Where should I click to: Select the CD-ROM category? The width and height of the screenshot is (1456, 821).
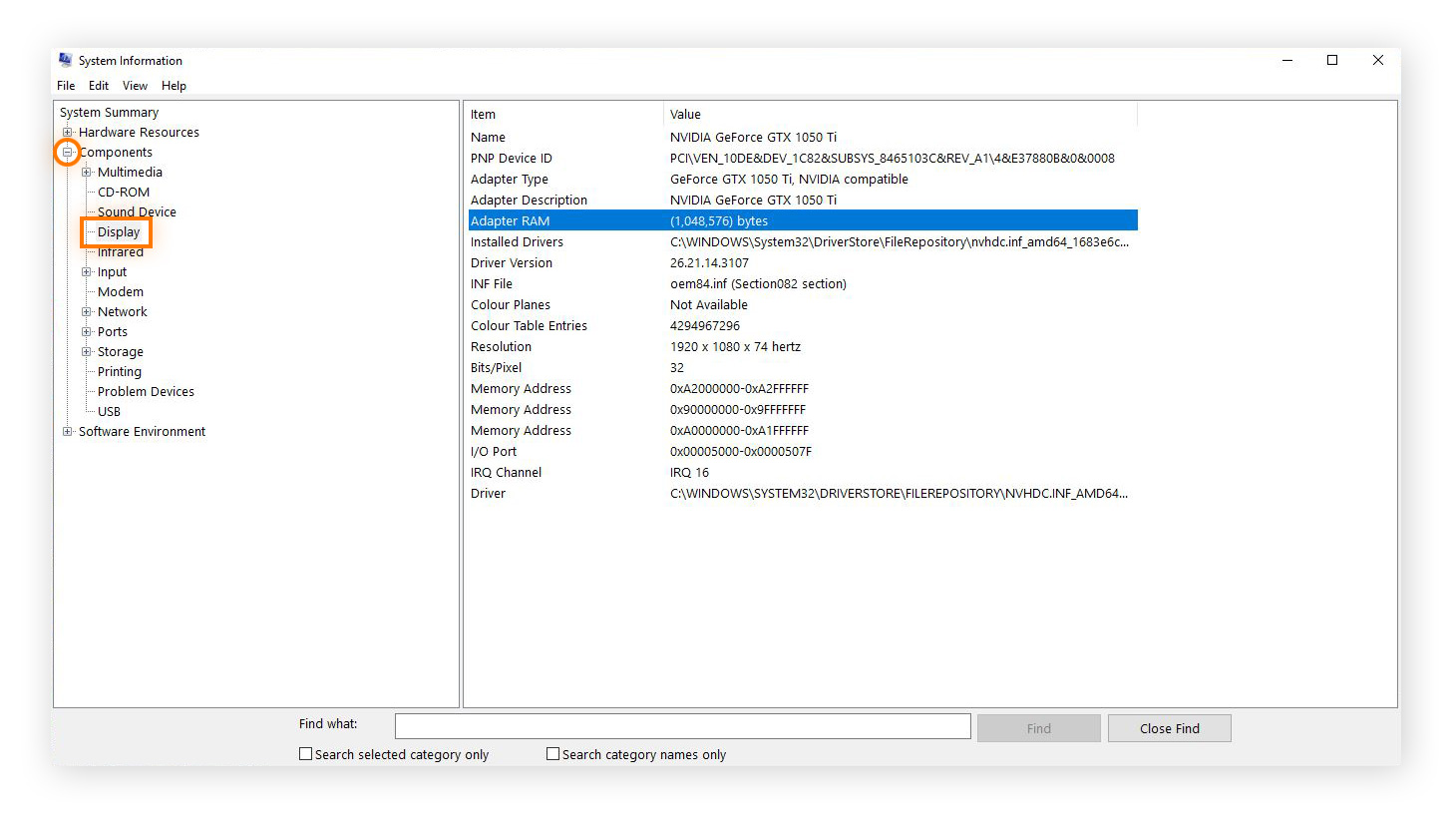124,193
